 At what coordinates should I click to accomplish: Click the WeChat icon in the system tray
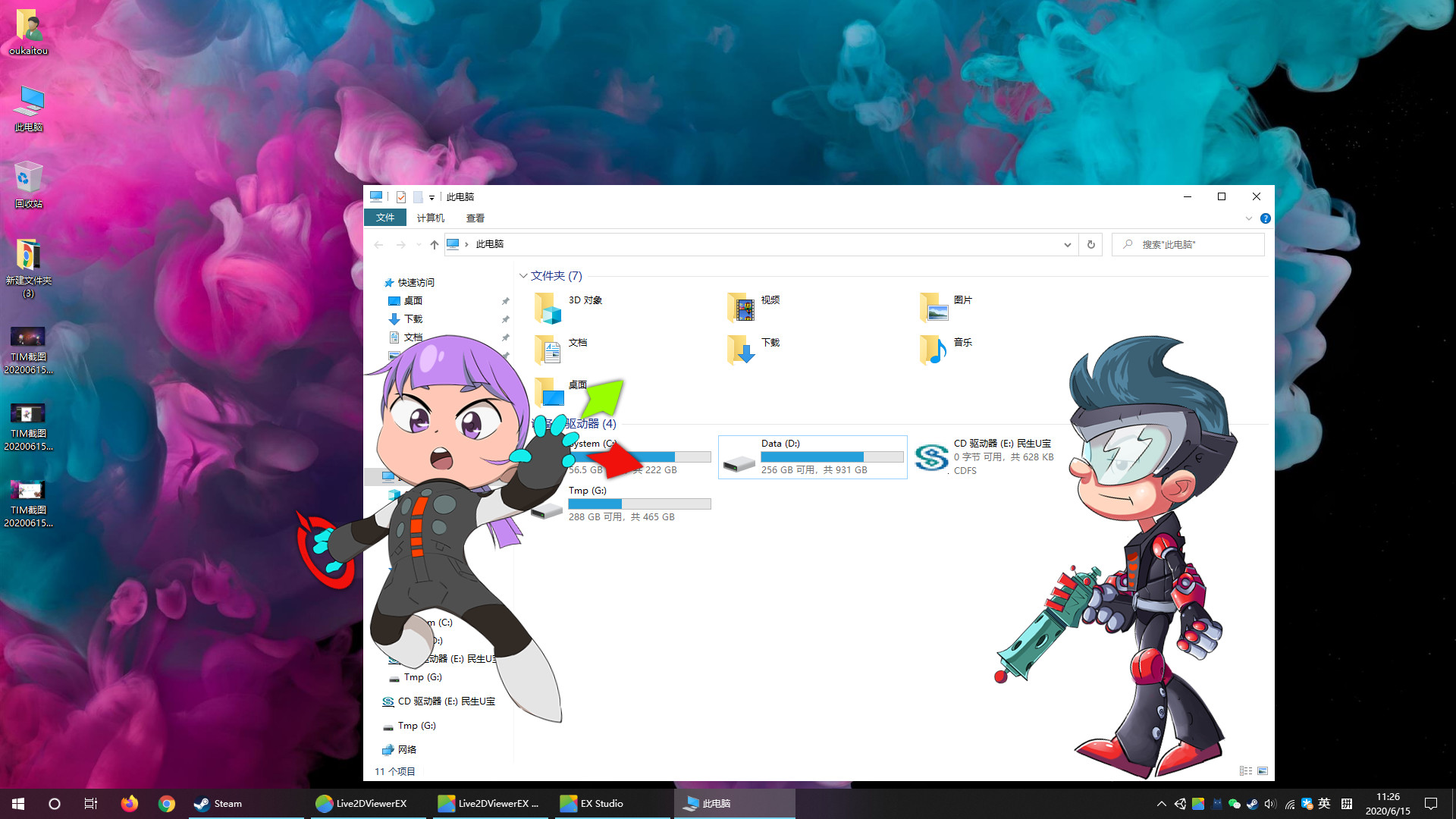(x=1235, y=803)
